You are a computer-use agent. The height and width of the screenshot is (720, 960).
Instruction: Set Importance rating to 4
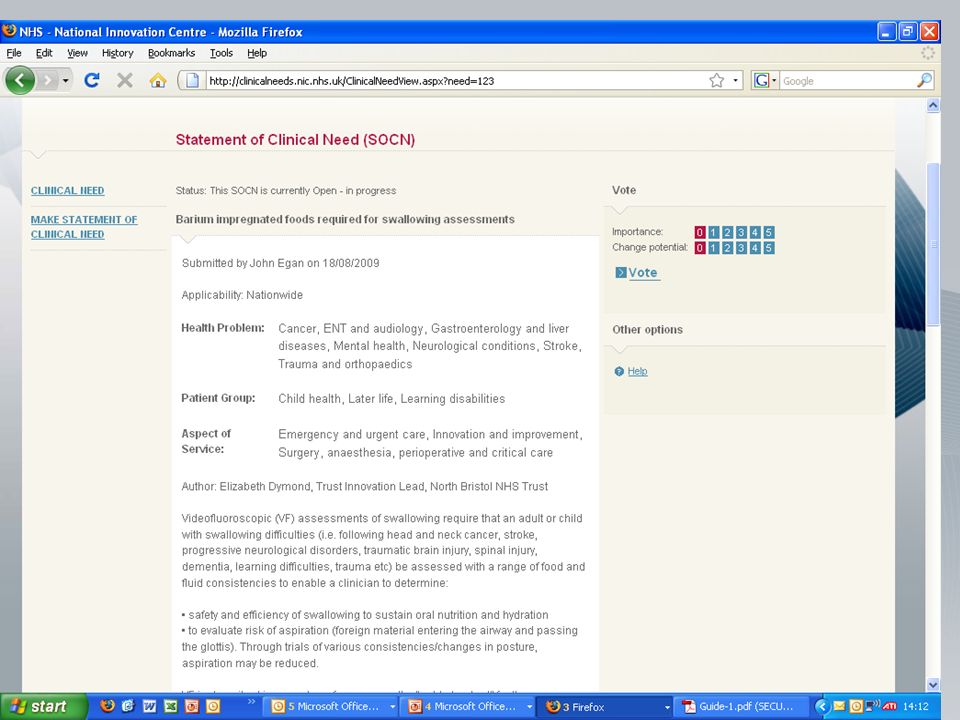click(x=755, y=232)
